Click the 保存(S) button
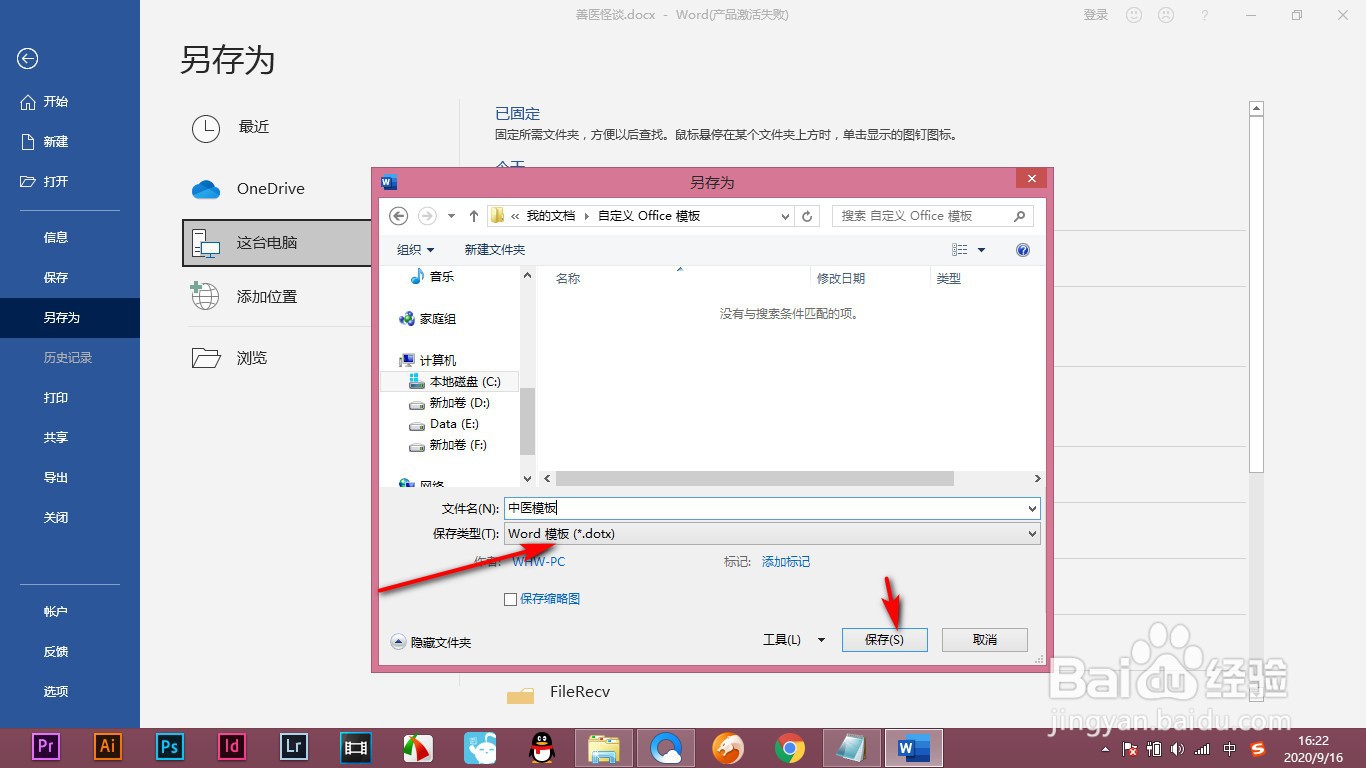Screen dimensions: 1366x768 (884, 639)
